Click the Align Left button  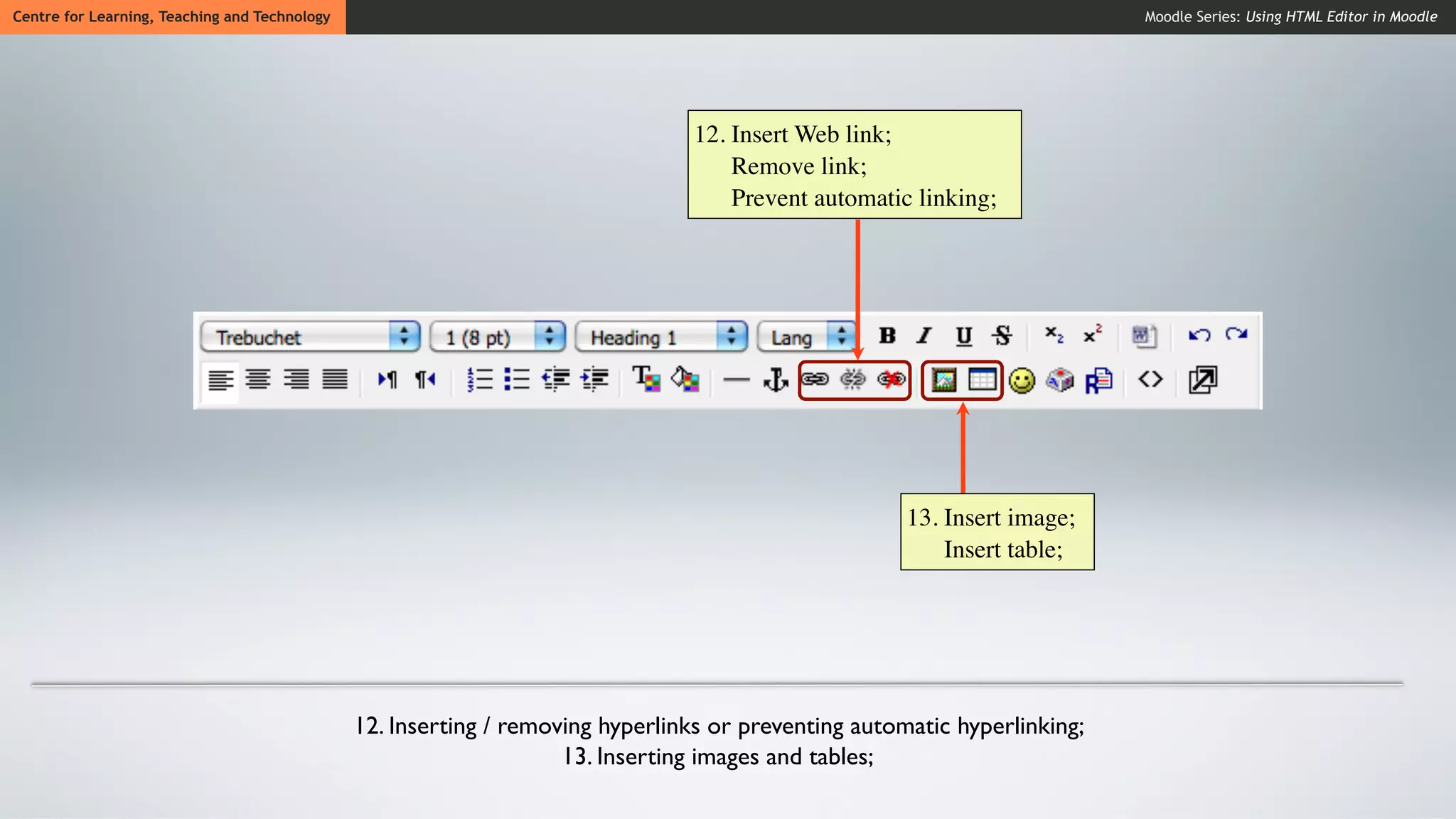click(220, 380)
